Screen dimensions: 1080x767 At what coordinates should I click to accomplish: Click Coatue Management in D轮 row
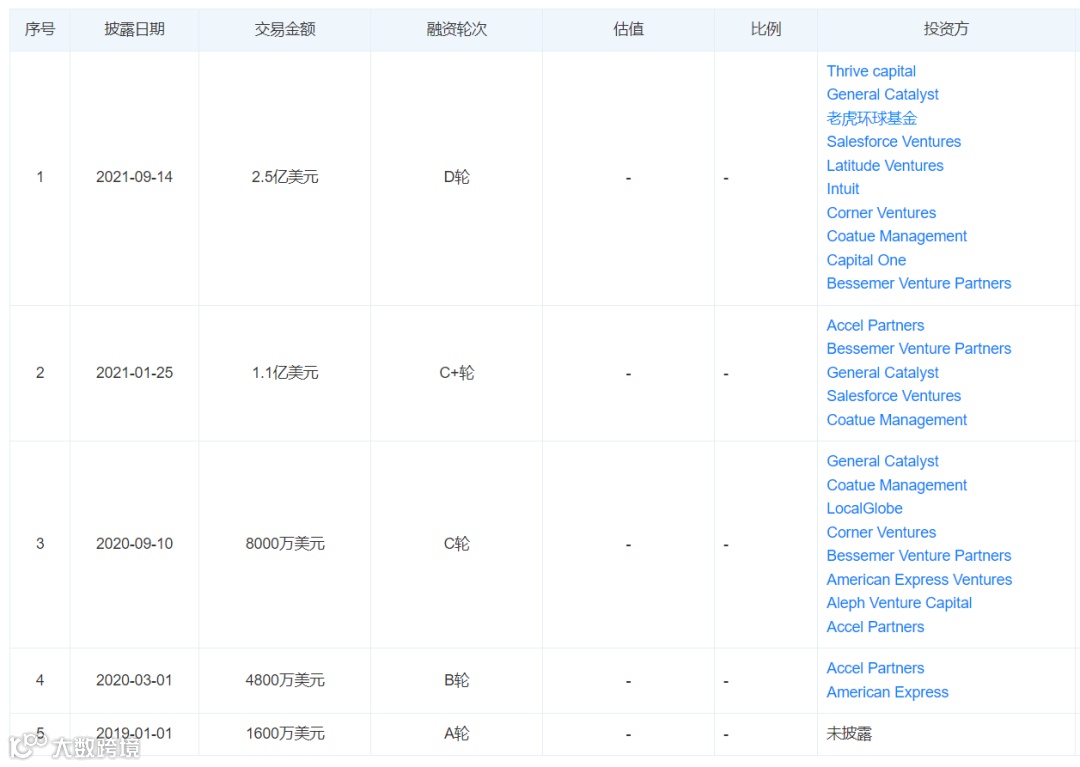coord(896,236)
